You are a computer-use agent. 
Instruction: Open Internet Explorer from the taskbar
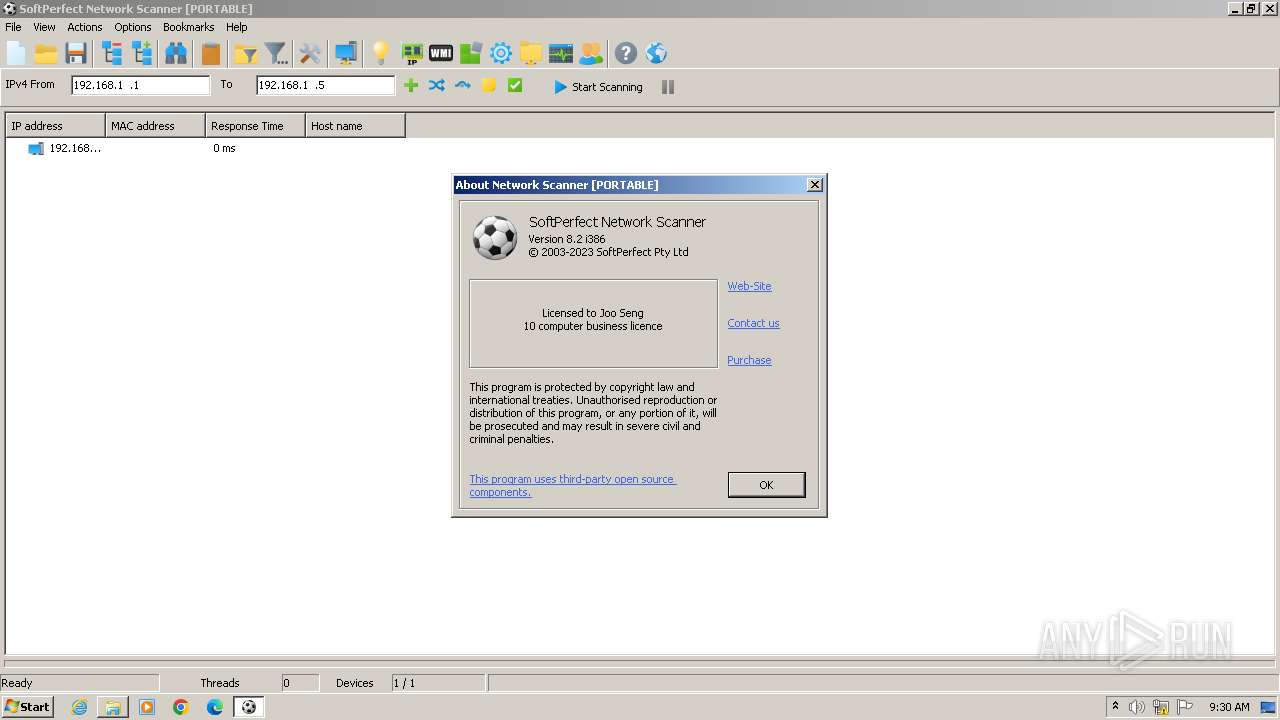pyautogui.click(x=79, y=707)
